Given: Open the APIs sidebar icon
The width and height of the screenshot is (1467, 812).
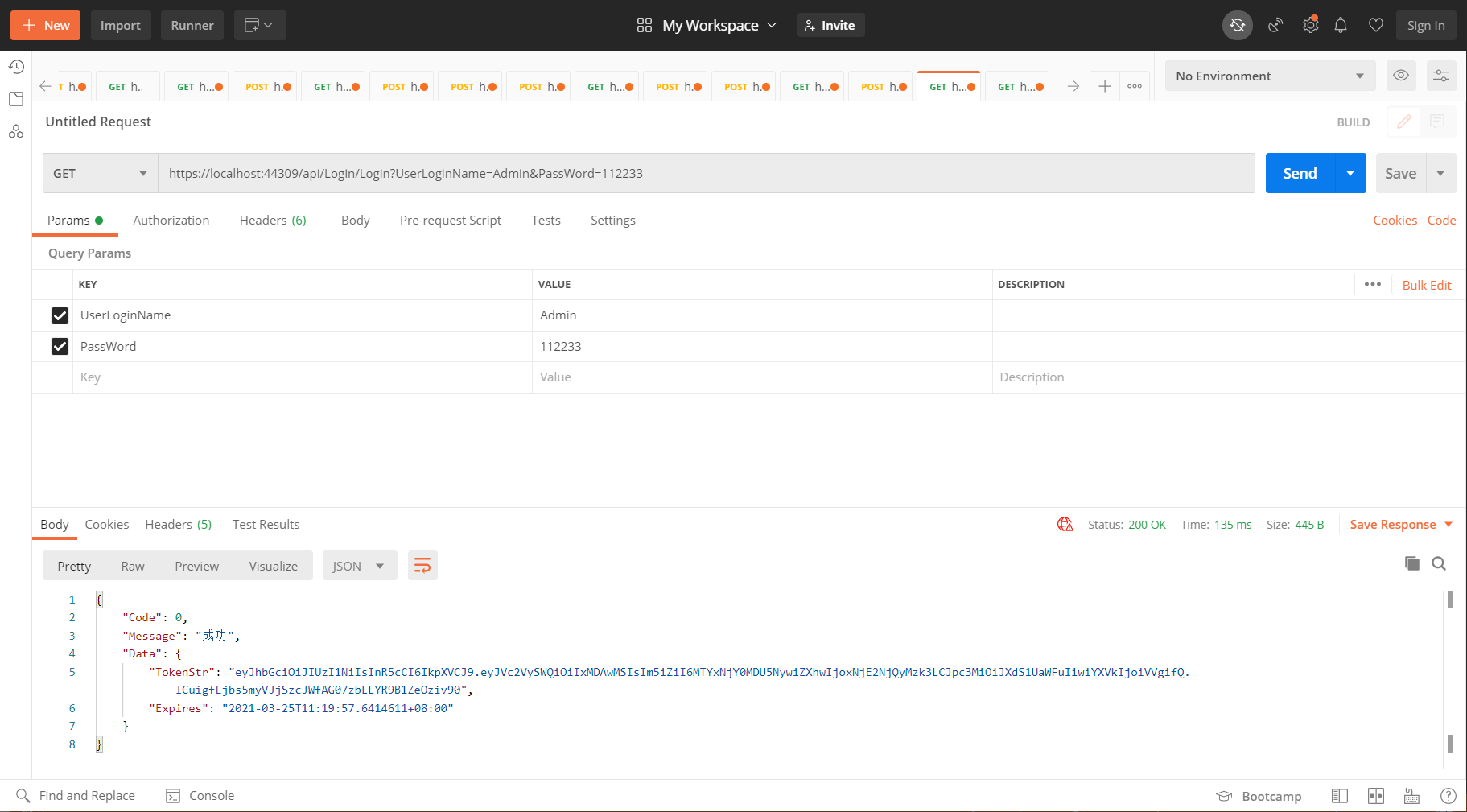Looking at the screenshot, I should click(16, 131).
